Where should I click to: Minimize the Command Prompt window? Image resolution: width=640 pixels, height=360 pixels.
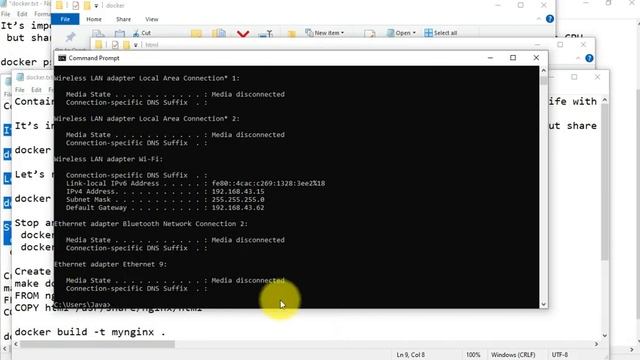[490, 58]
